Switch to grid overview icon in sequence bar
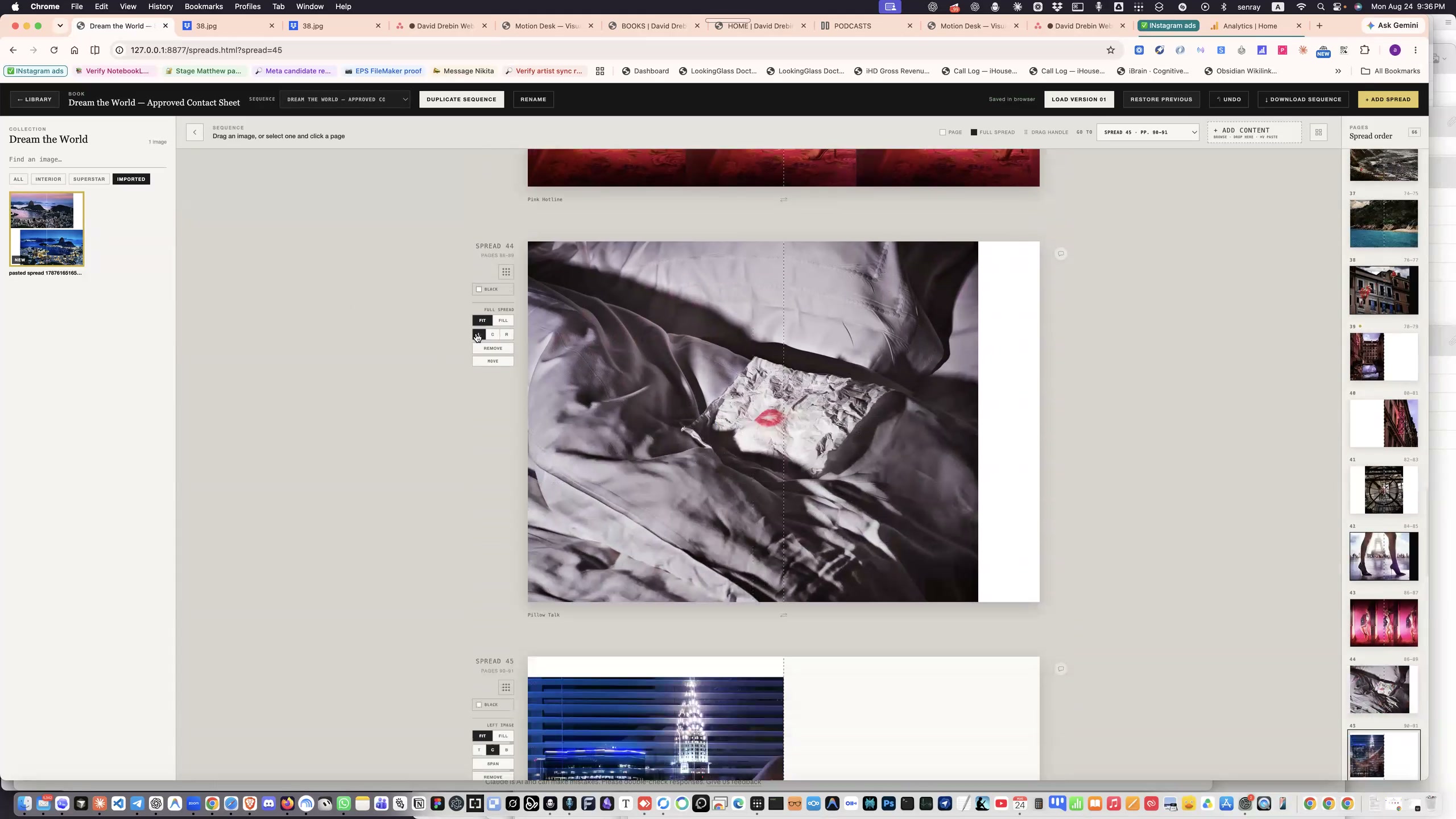This screenshot has height=819, width=1456. coord(1318,133)
